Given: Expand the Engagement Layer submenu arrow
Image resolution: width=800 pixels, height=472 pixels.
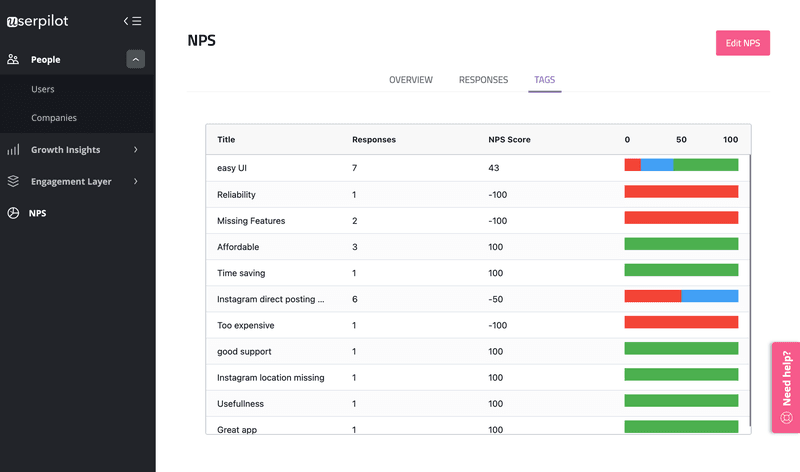Looking at the screenshot, I should pyautogui.click(x=135, y=182).
